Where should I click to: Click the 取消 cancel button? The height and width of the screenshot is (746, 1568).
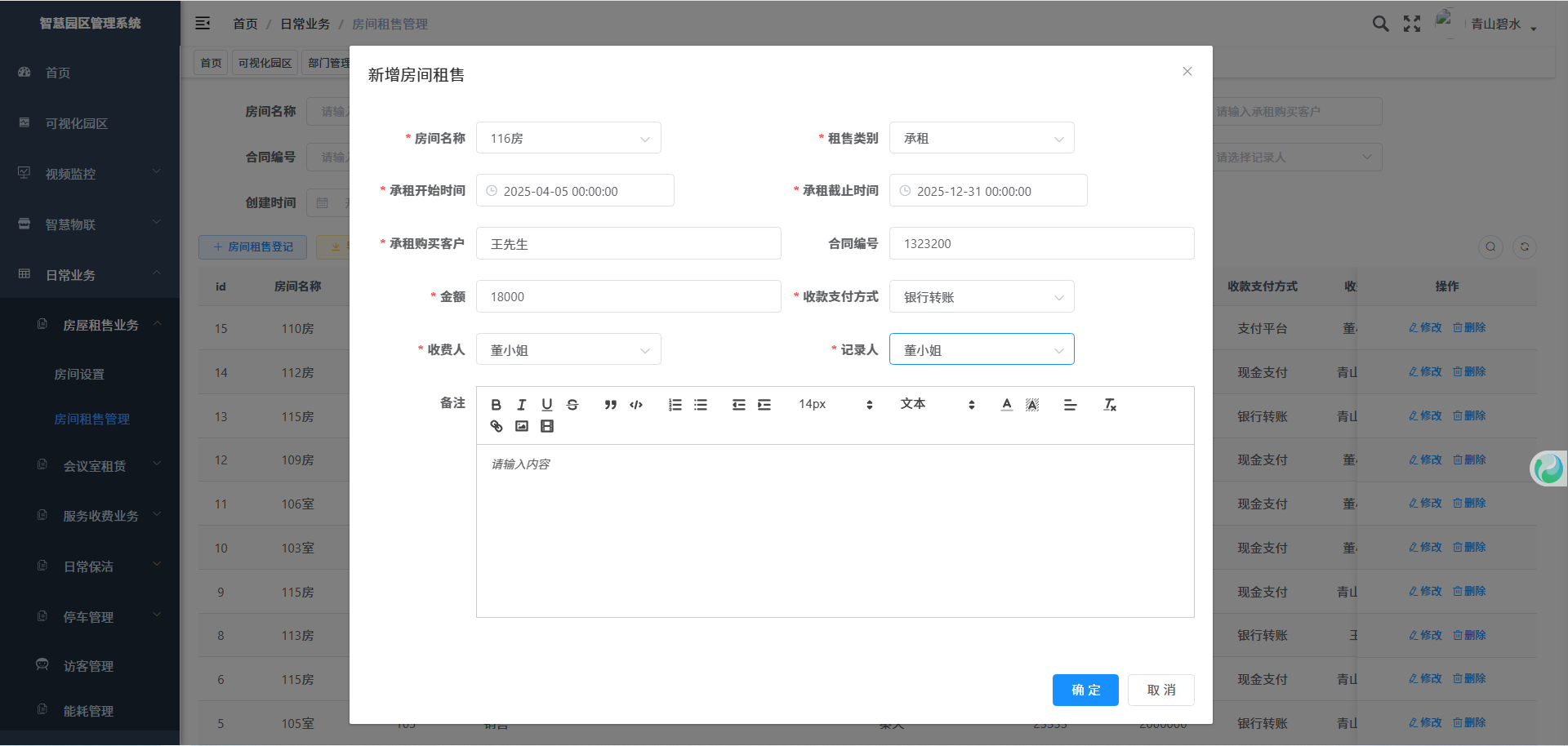[1160, 690]
